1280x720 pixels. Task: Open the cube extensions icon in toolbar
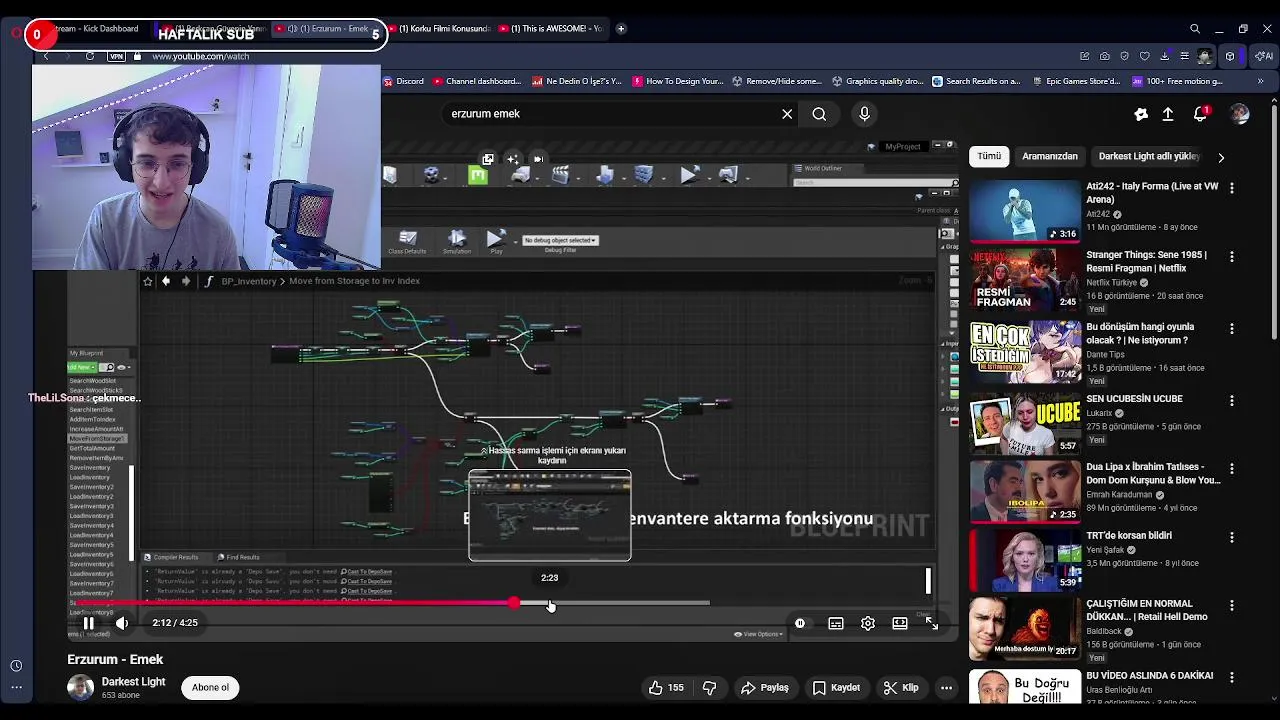coord(1230,57)
